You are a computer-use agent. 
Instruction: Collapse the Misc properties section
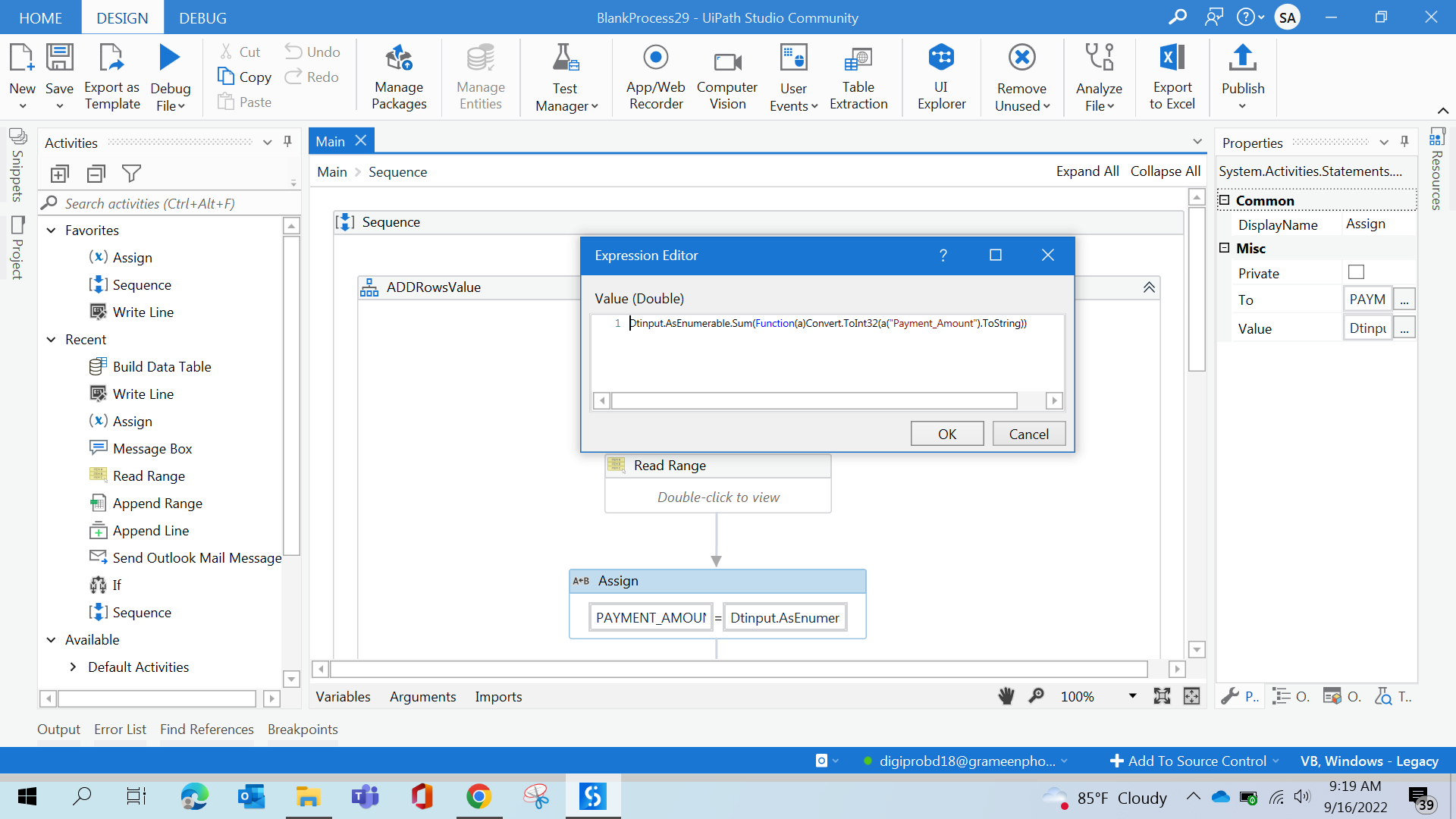pos(1224,248)
